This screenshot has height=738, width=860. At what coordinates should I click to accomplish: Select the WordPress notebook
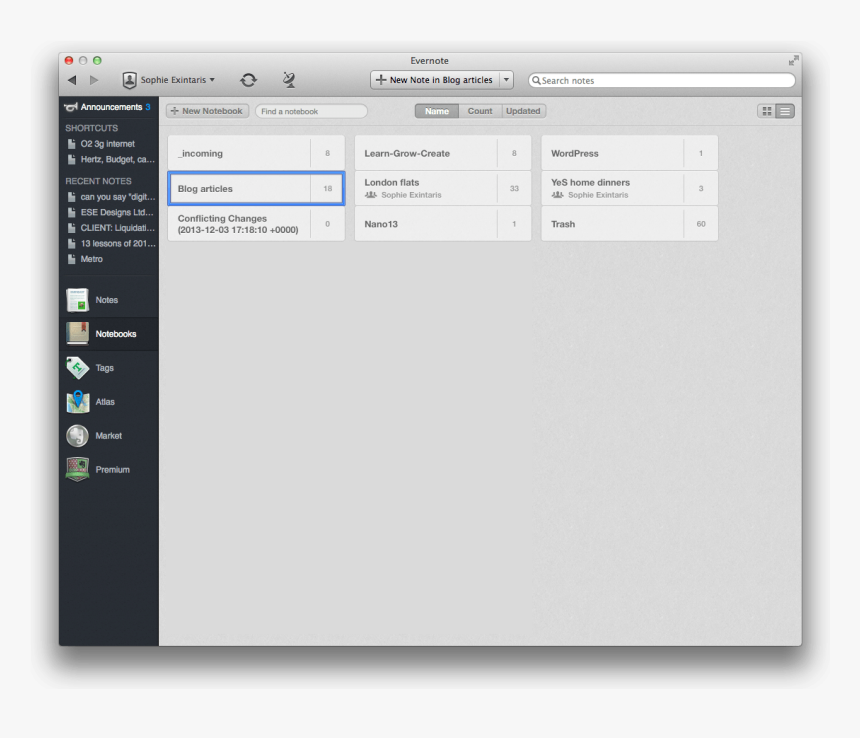(630, 154)
